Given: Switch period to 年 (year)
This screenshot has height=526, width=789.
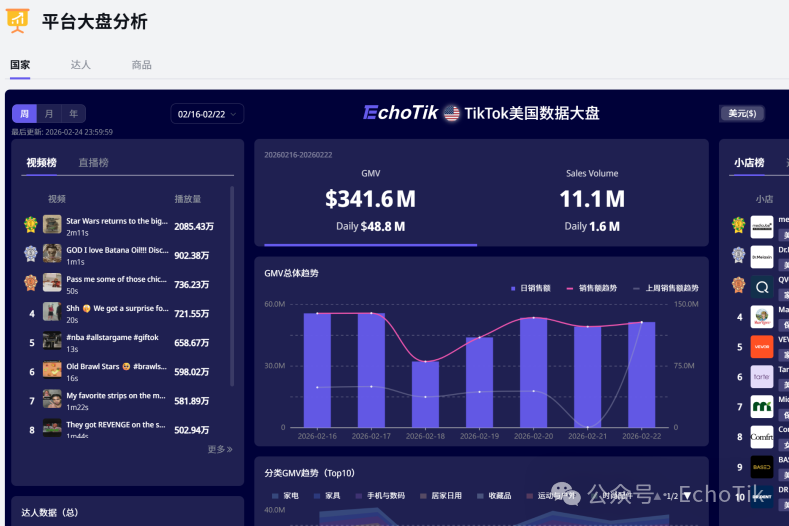Looking at the screenshot, I should point(73,114).
